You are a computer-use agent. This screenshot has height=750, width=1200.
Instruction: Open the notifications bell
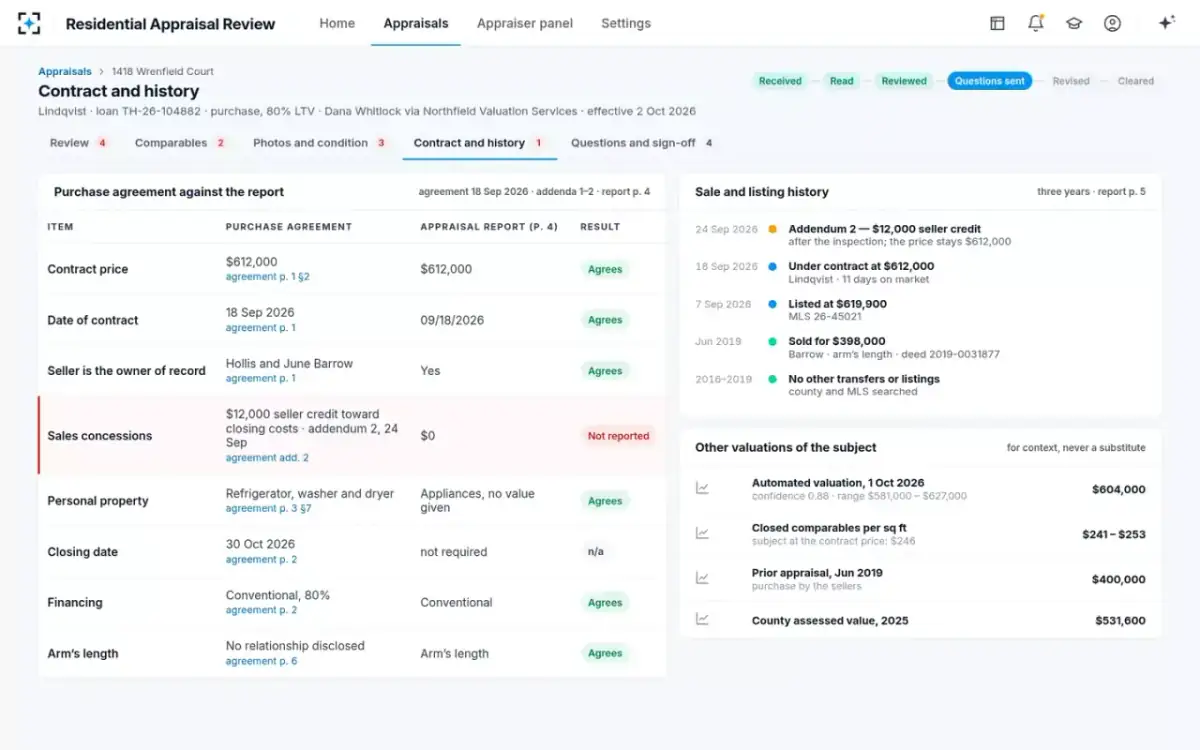coord(1036,23)
